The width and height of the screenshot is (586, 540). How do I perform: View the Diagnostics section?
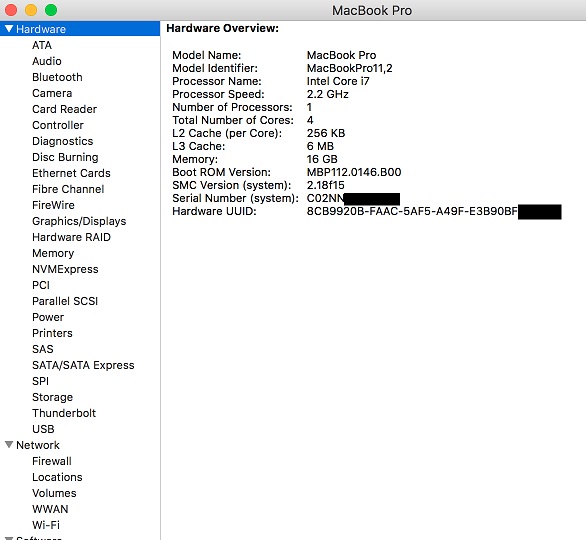tap(62, 141)
